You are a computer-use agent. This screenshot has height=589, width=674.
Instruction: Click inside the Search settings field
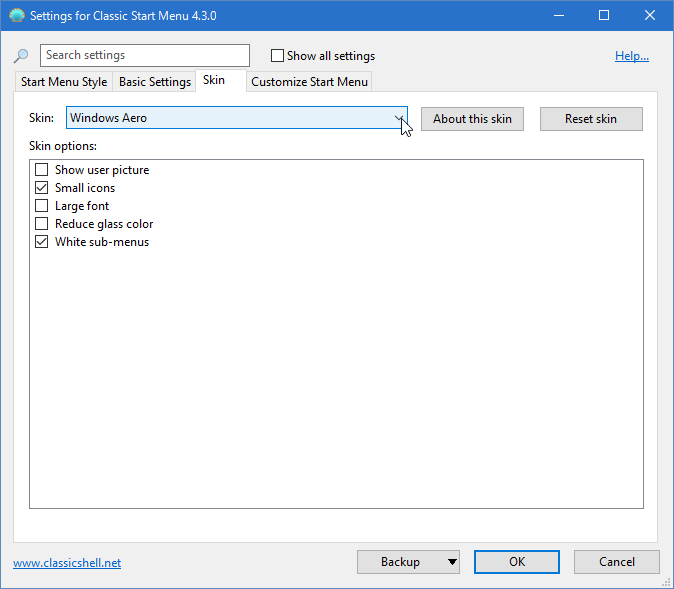pyautogui.click(x=145, y=56)
